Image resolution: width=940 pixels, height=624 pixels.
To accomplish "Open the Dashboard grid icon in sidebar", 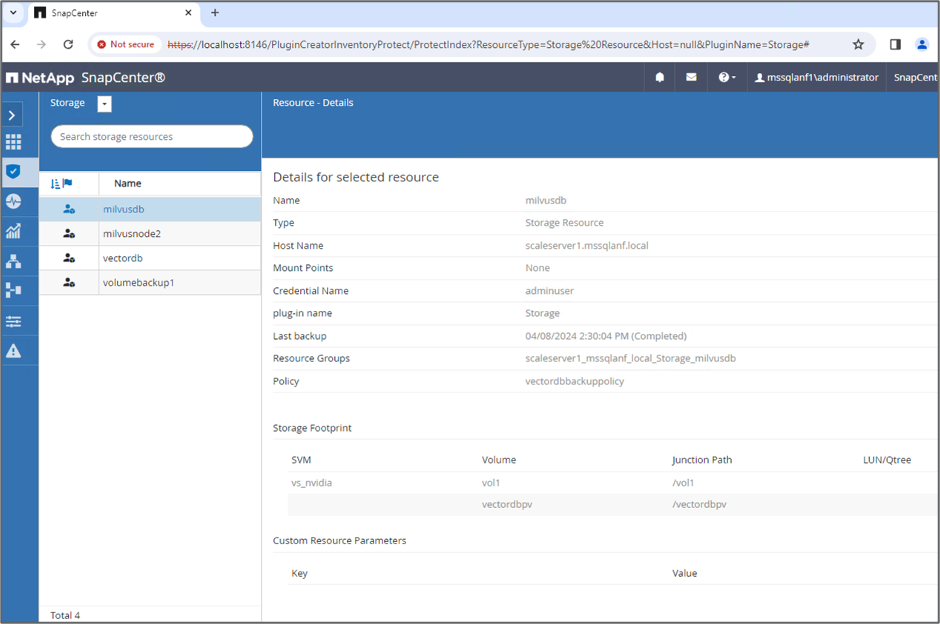I will click(13, 142).
